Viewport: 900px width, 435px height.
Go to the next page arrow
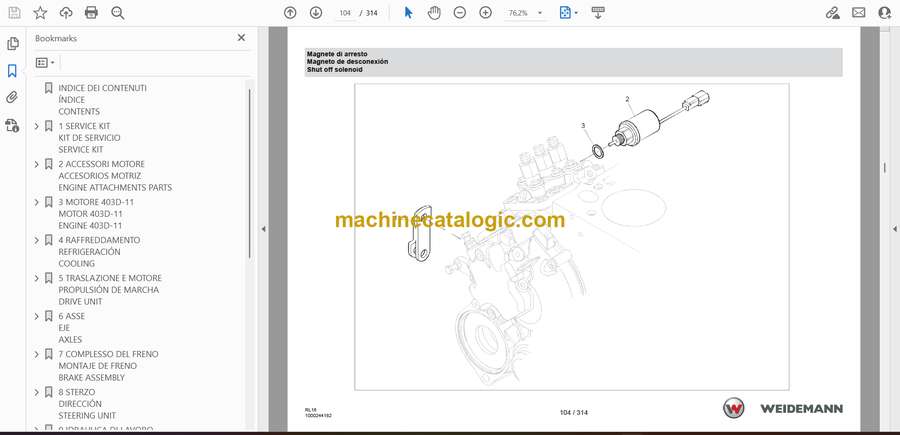[x=316, y=13]
